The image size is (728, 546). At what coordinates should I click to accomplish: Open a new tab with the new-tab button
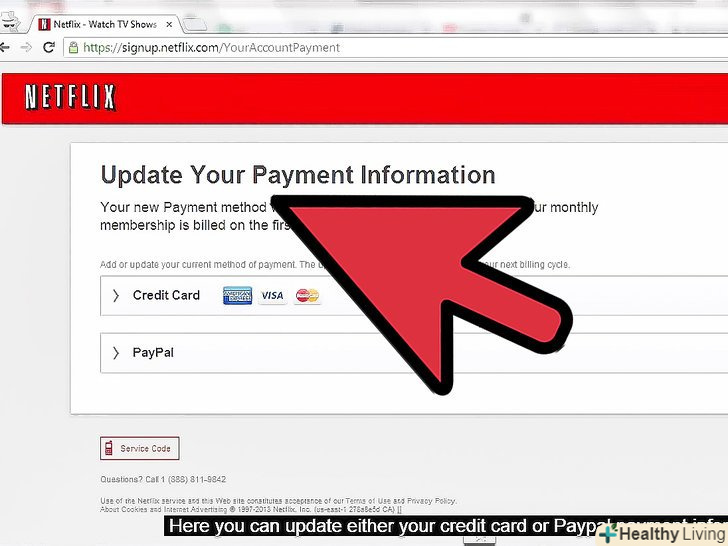pos(195,24)
